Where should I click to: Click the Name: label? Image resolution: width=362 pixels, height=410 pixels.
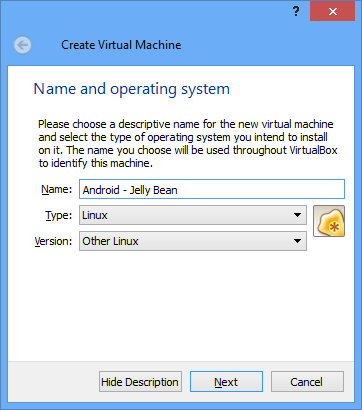click(56, 189)
